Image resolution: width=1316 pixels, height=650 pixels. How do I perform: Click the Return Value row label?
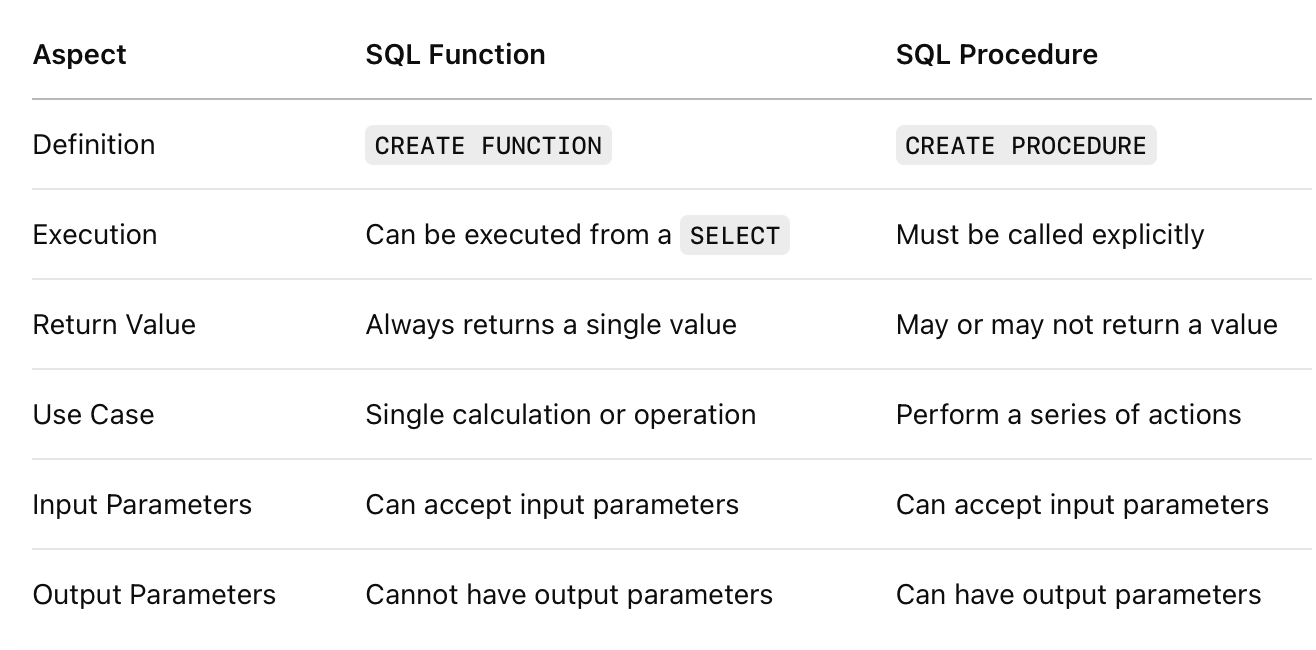click(x=114, y=325)
